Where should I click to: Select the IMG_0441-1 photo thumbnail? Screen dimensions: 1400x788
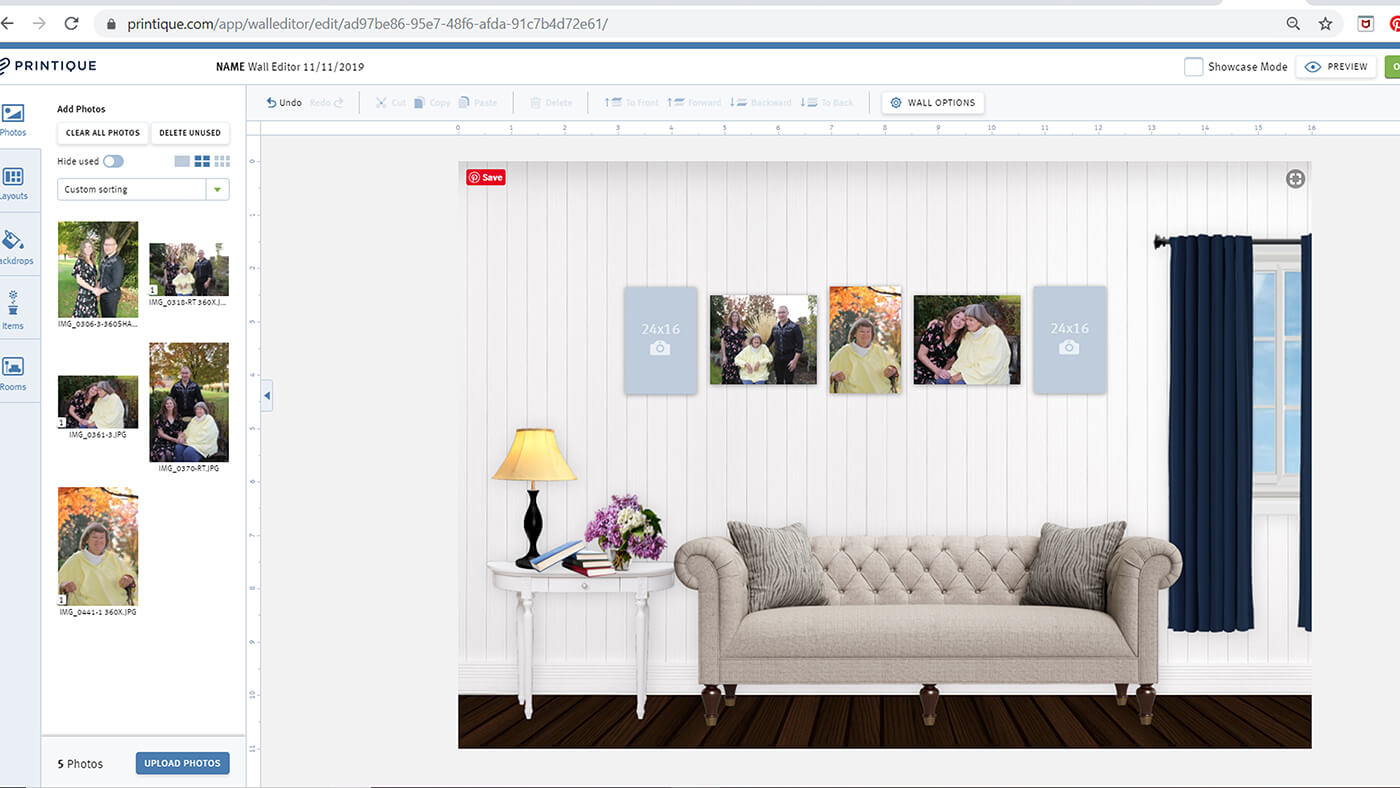click(97, 547)
